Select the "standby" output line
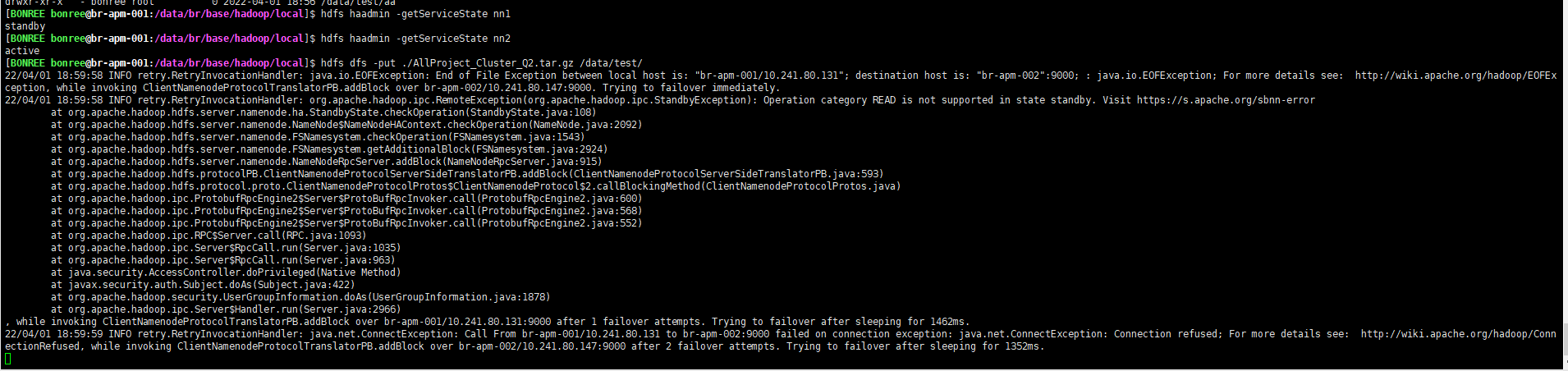Image resolution: width=1568 pixels, height=371 pixels. (x=25, y=26)
